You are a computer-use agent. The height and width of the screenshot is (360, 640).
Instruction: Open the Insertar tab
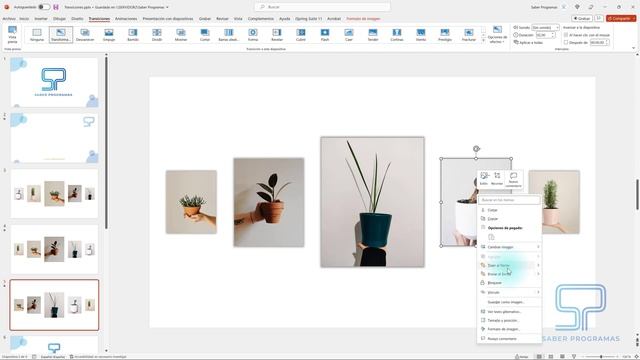(x=41, y=19)
